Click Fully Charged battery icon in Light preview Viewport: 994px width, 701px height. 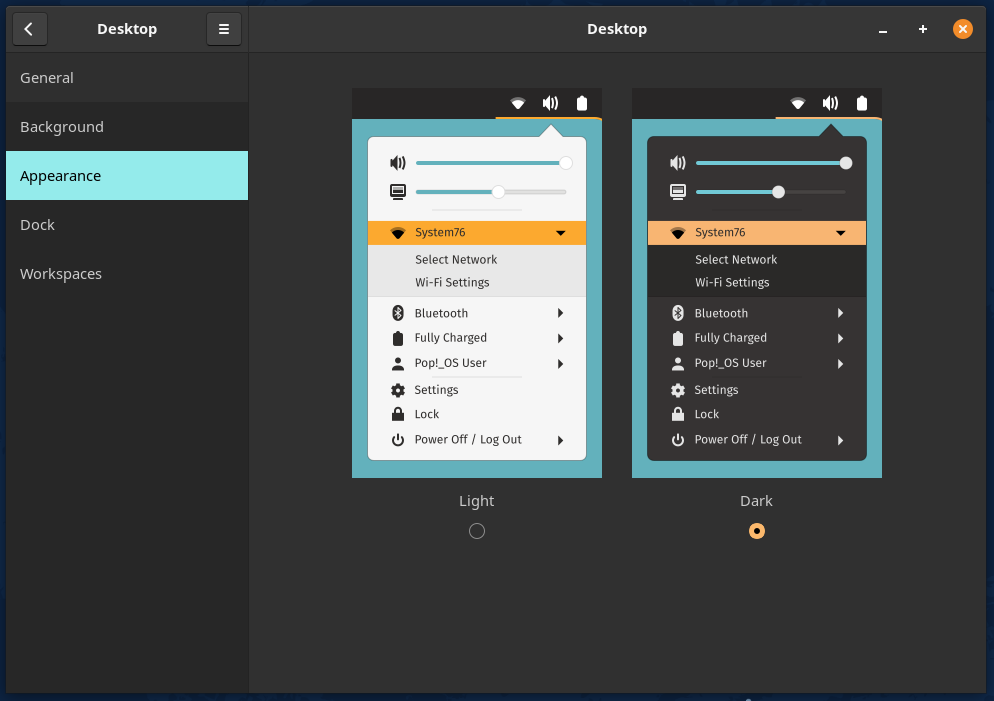click(x=397, y=338)
